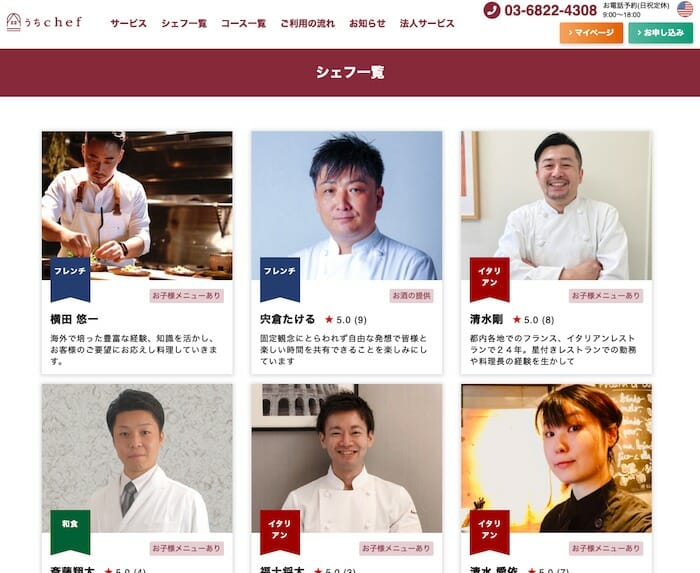Open the 法人サービス navigation link

pos(427,23)
